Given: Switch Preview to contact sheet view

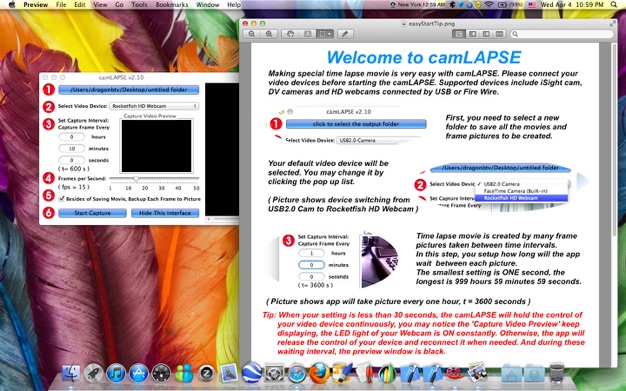Looking at the screenshot, I should [x=499, y=34].
